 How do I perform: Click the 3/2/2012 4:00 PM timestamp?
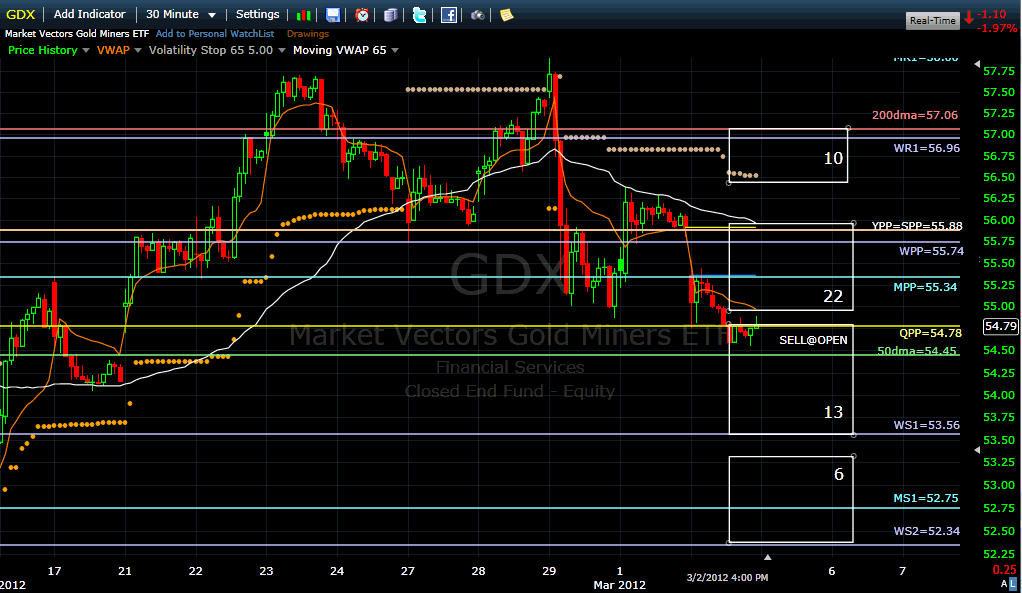(x=727, y=577)
